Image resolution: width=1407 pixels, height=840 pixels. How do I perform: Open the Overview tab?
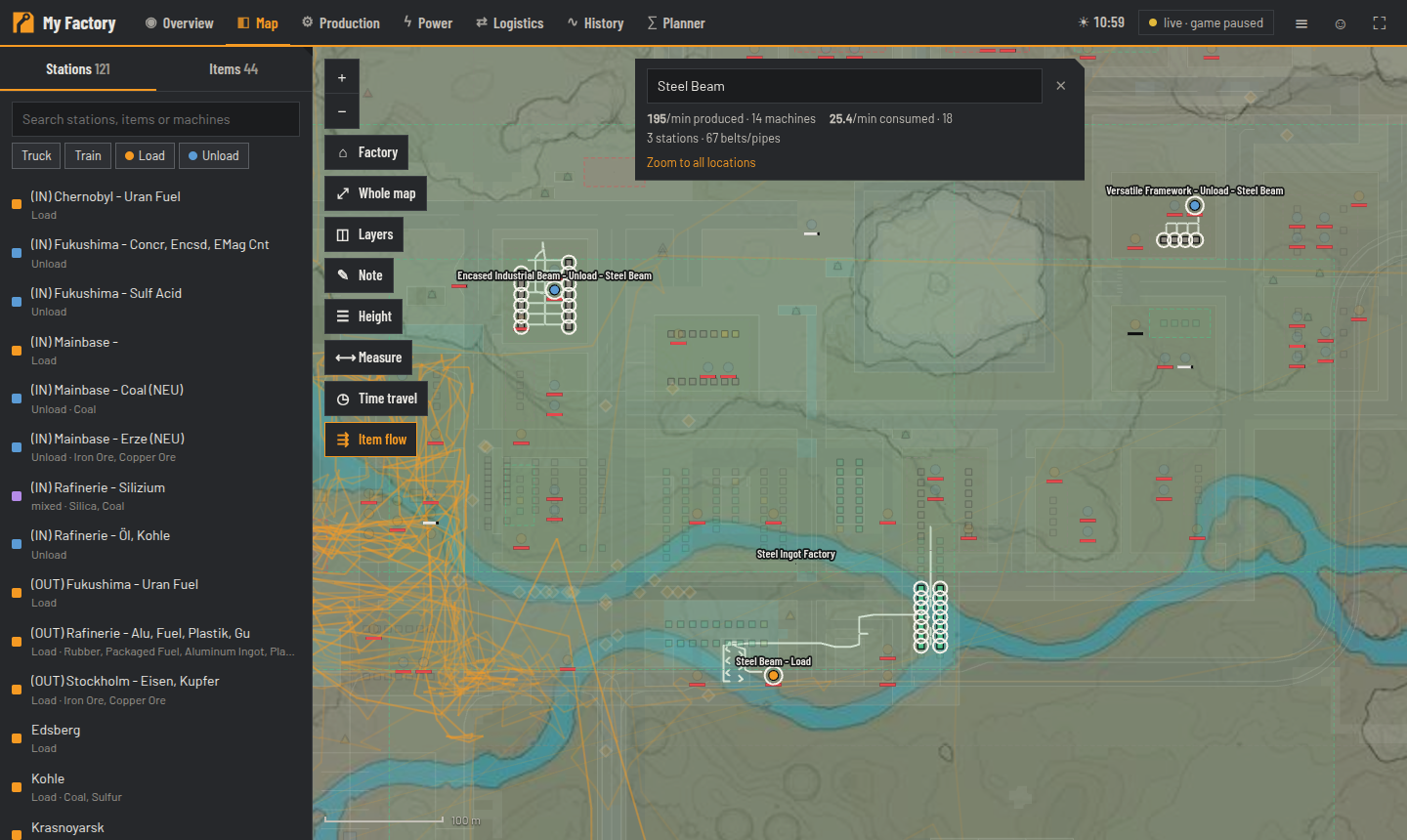tap(179, 23)
